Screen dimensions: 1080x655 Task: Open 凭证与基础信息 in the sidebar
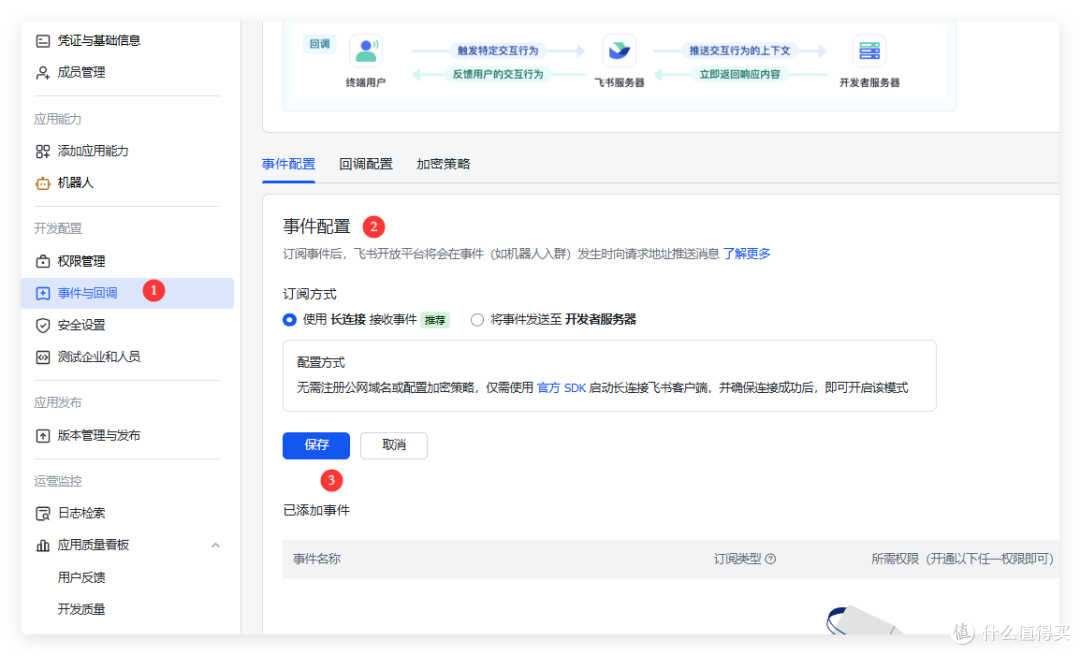click(99, 41)
